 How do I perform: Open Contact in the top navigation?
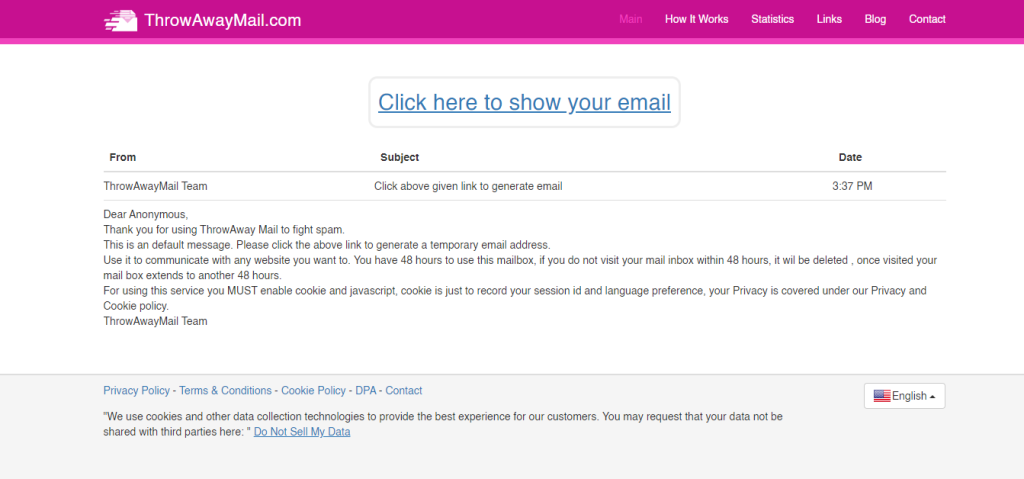coord(927,19)
